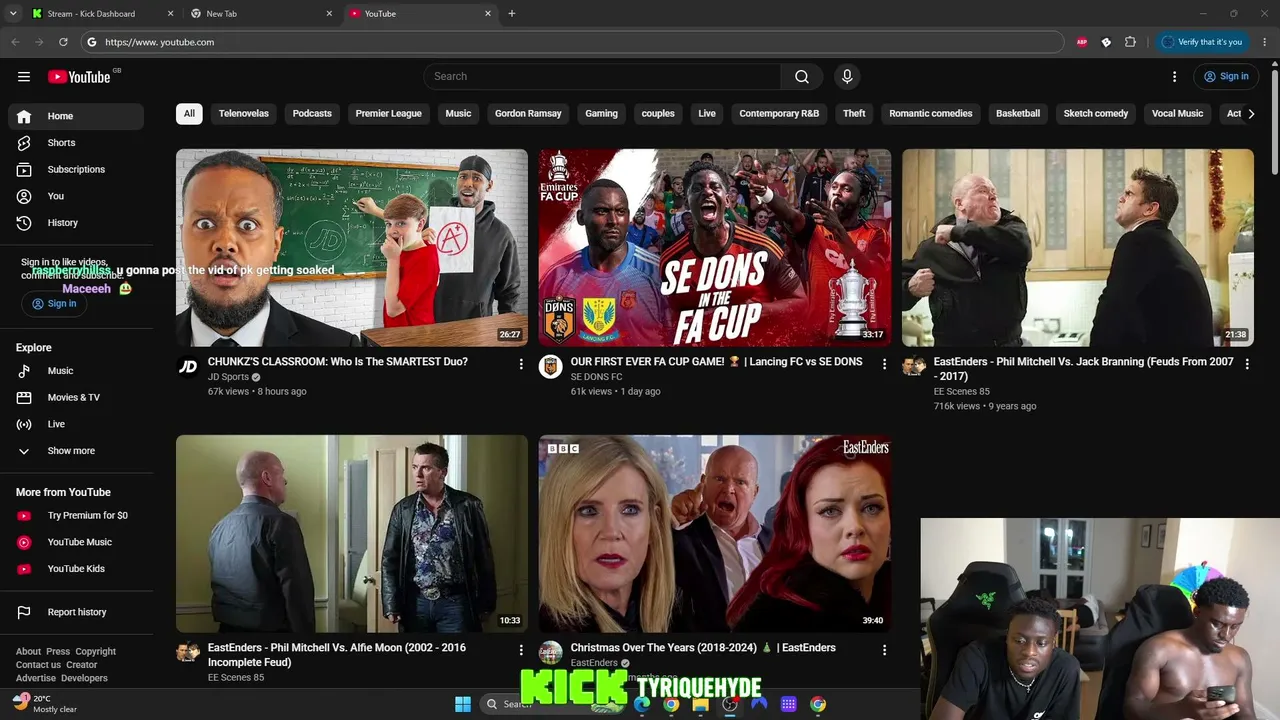Viewport: 1280px width, 720px height.
Task: Go to the YouTube logo homepage
Action: point(79,77)
